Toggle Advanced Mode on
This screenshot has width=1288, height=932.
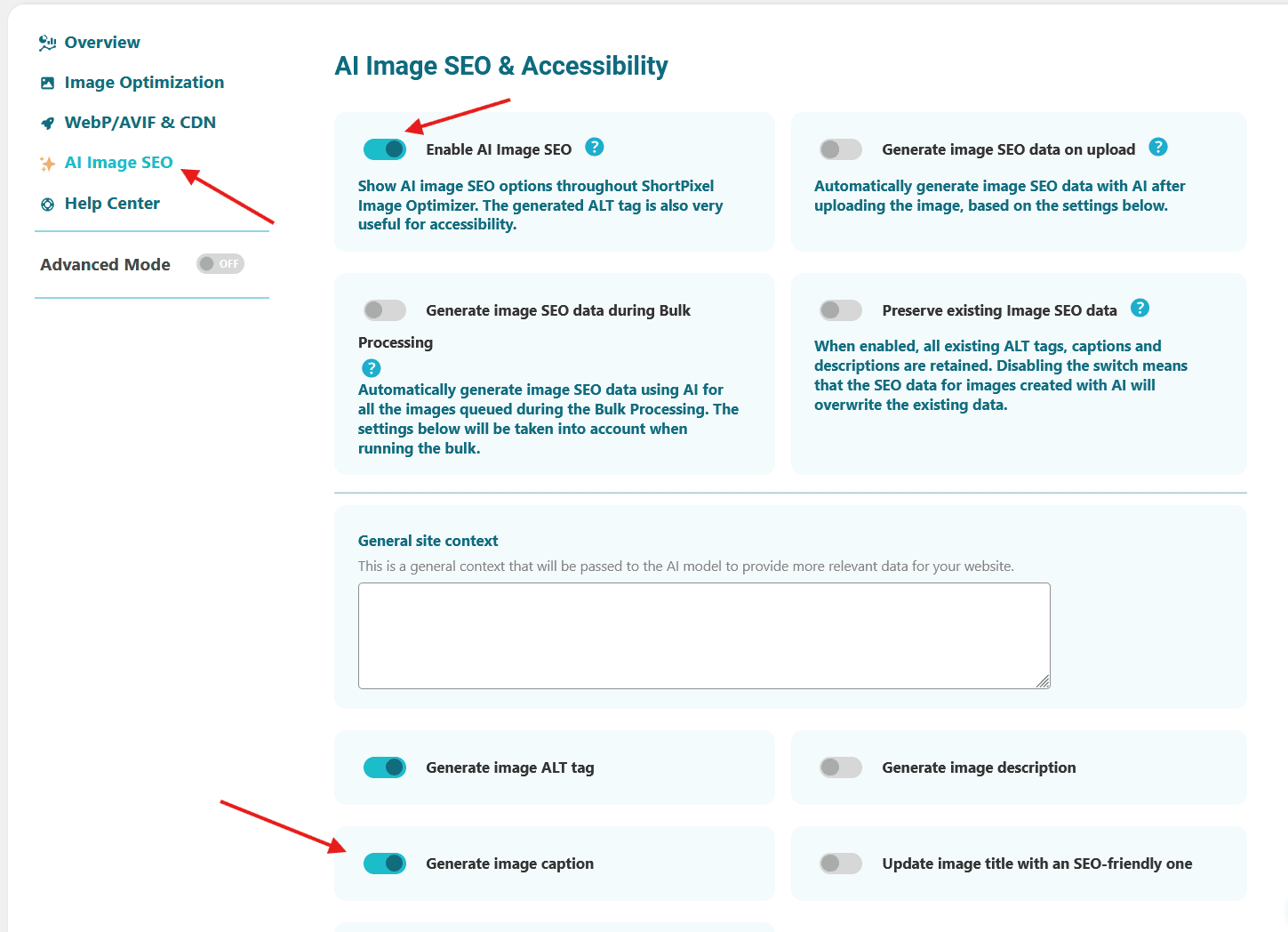[220, 264]
